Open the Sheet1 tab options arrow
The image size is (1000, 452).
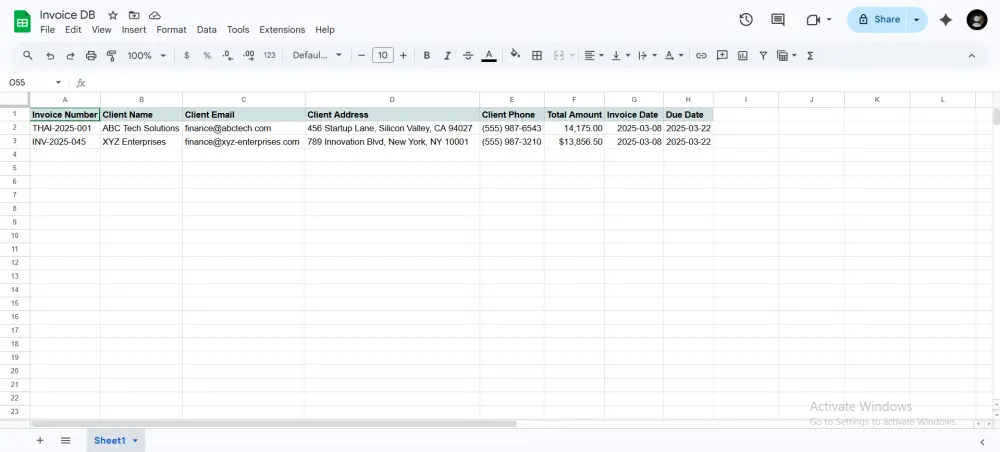click(135, 441)
